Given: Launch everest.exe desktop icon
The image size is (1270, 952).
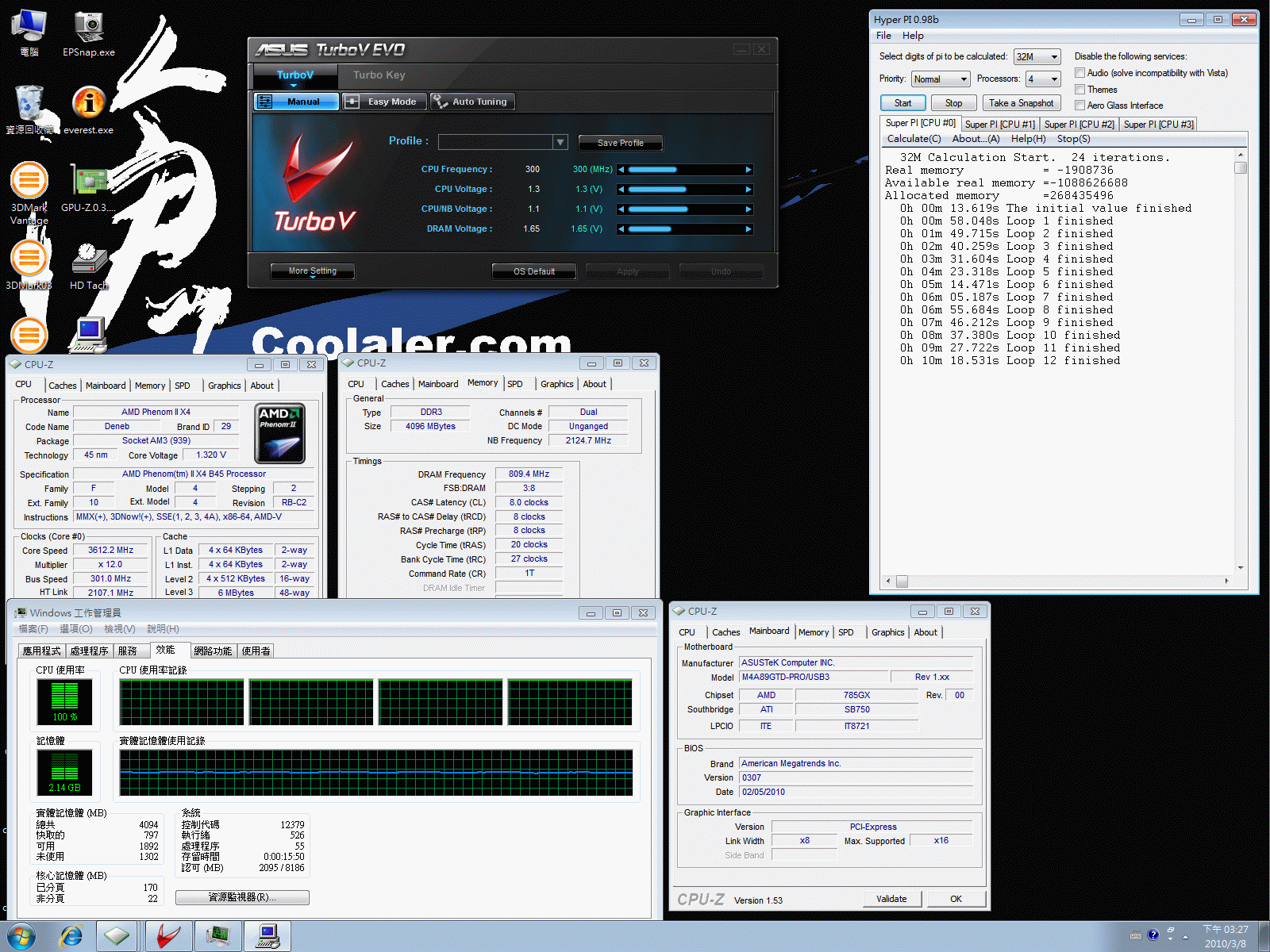Looking at the screenshot, I should click(89, 109).
